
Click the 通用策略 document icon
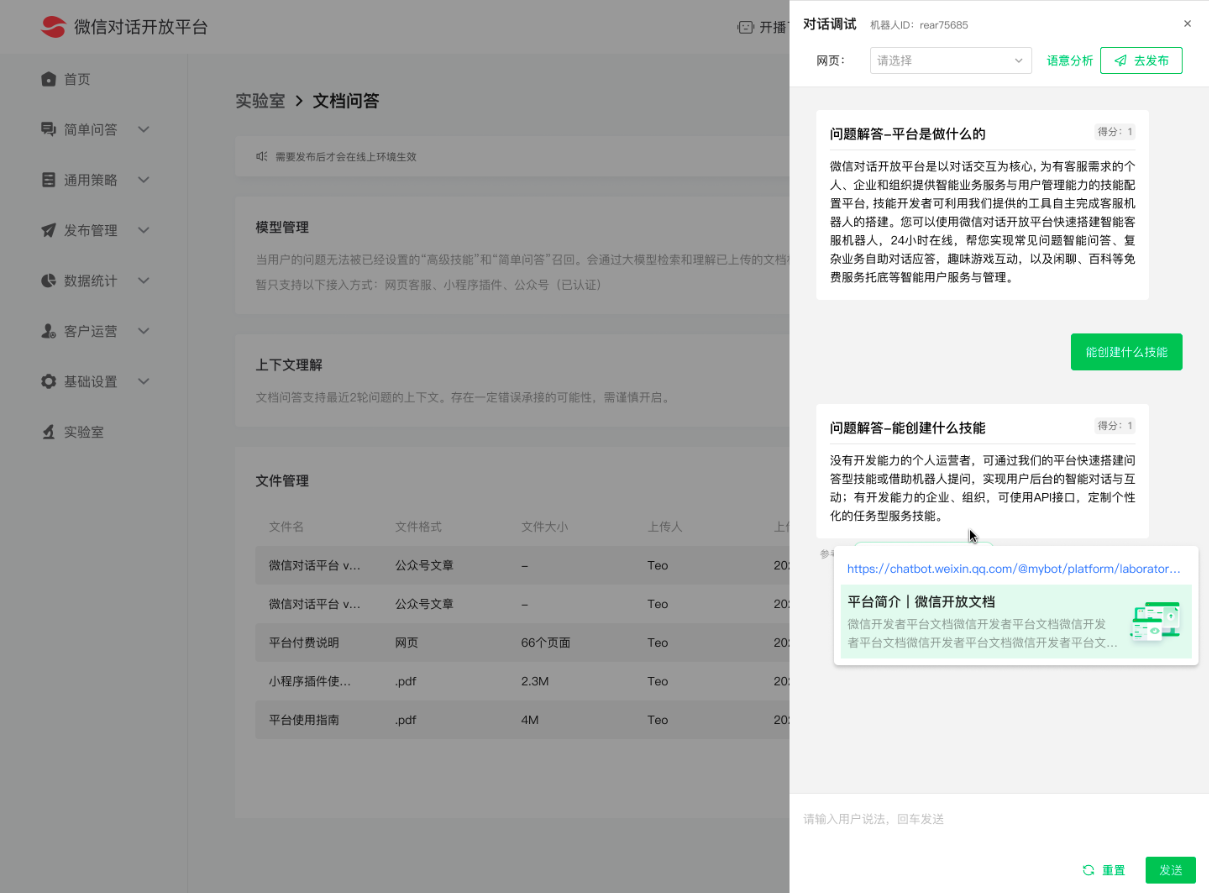pos(48,180)
